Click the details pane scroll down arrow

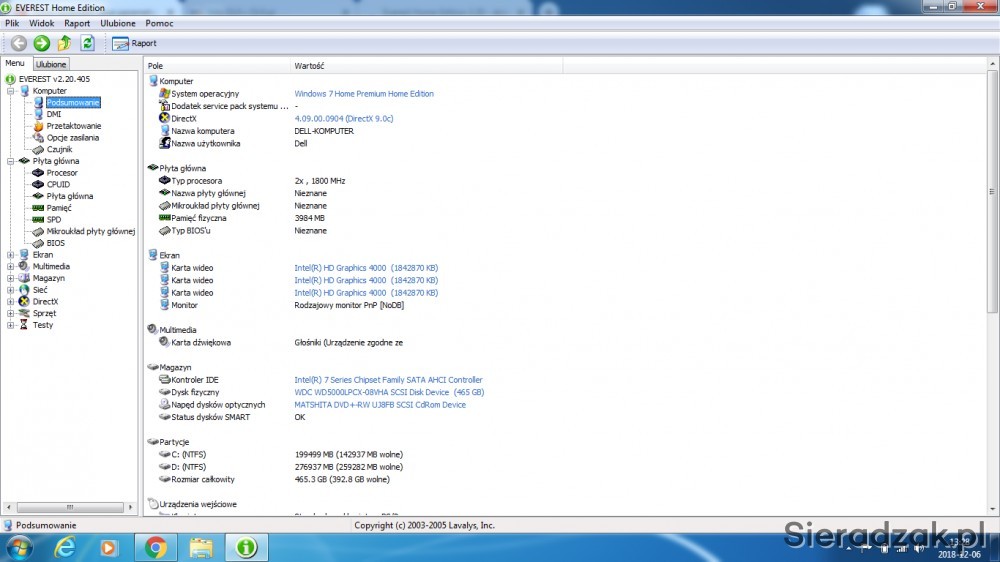(992, 509)
